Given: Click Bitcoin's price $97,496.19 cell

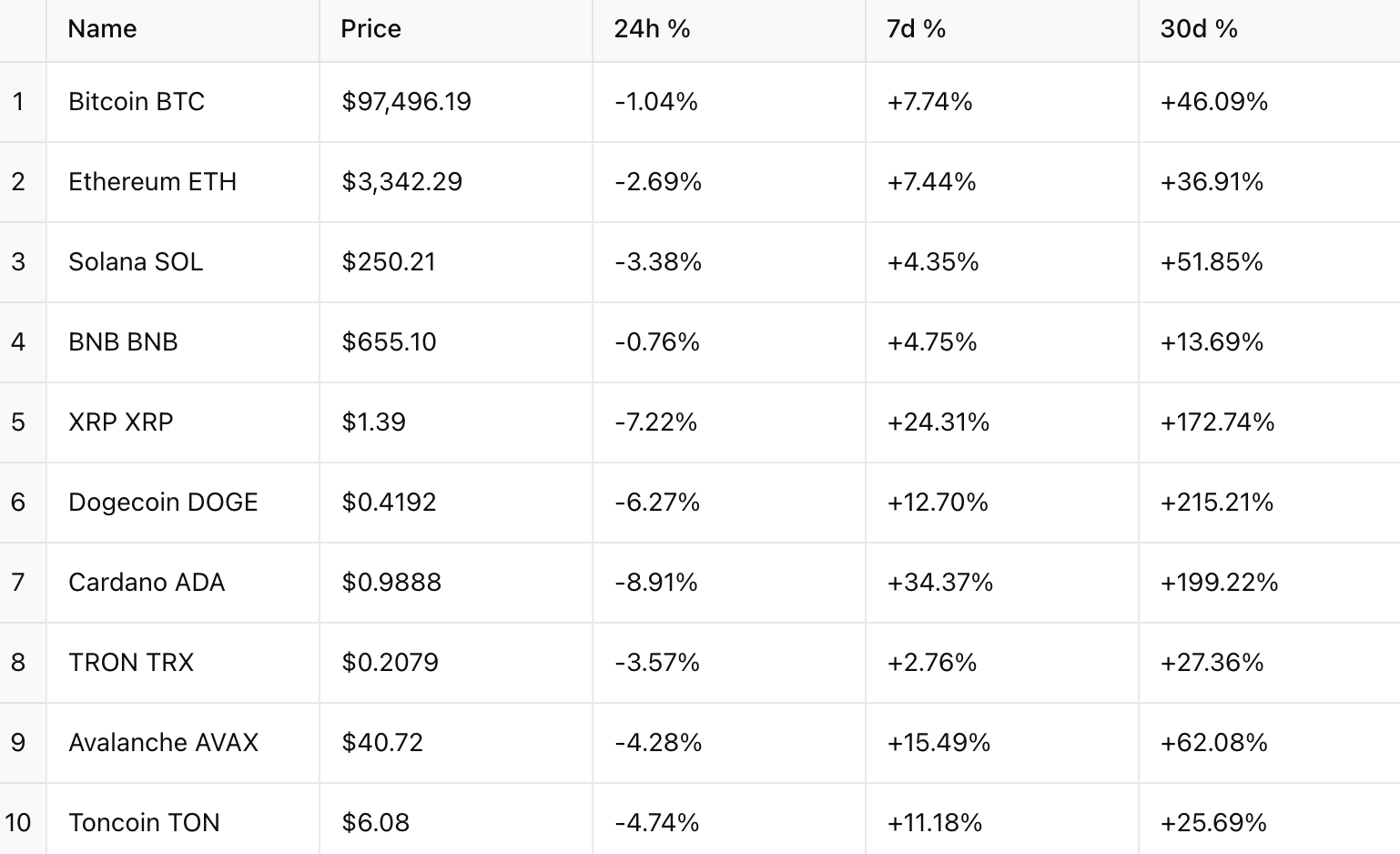Looking at the screenshot, I should [406, 101].
